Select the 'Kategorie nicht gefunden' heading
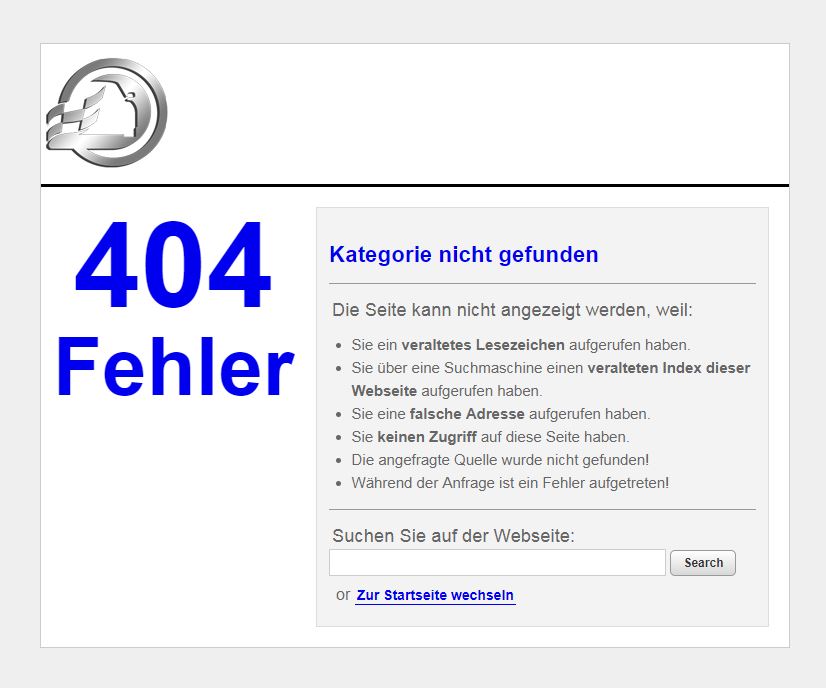This screenshot has height=688, width=826. pyautogui.click(x=463, y=255)
